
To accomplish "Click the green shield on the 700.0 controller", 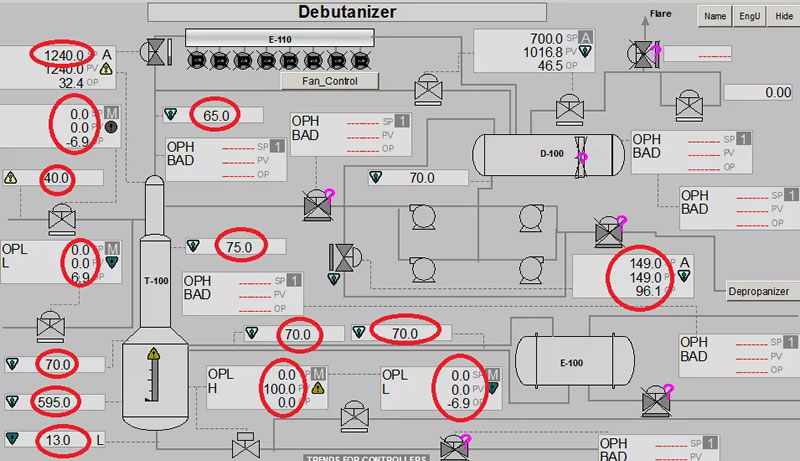I will [585, 51].
